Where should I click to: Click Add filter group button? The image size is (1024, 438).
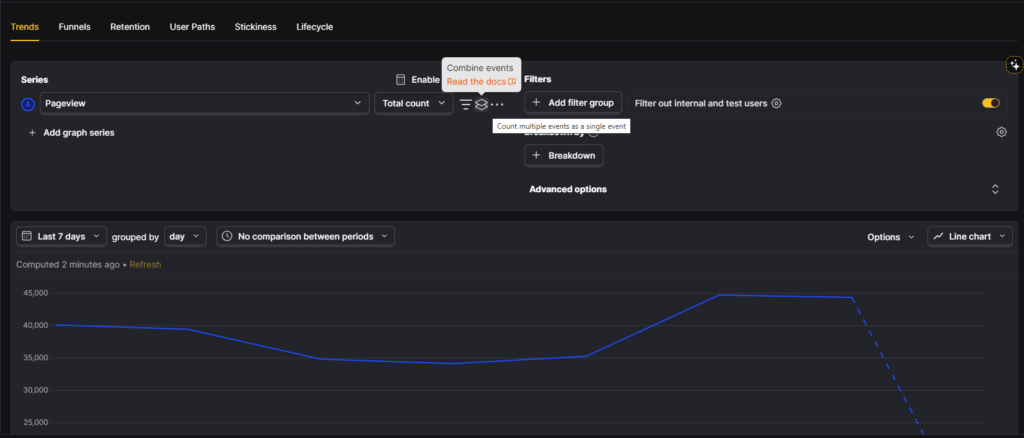(x=573, y=103)
